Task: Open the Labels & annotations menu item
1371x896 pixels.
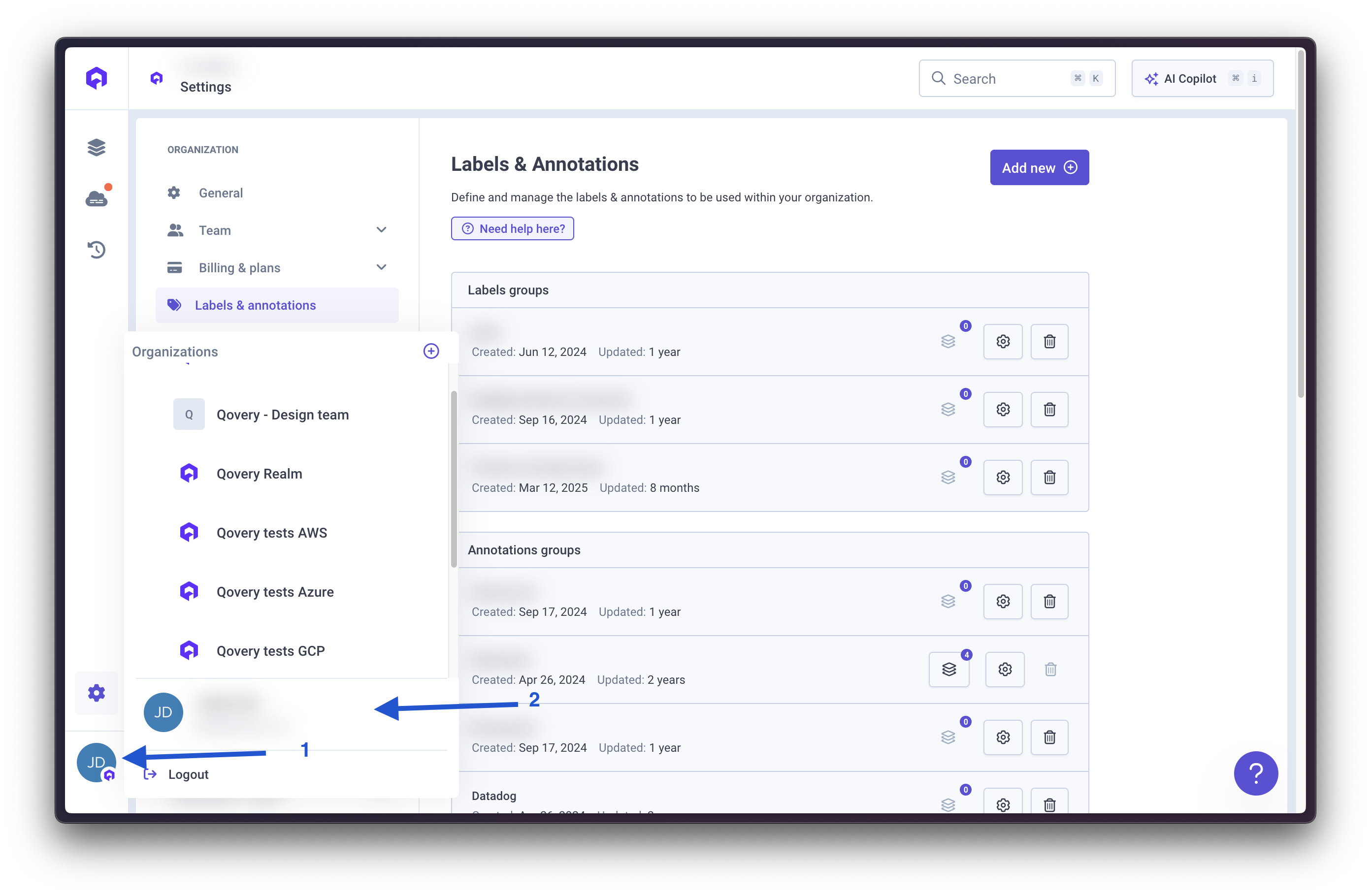Action: [x=255, y=305]
